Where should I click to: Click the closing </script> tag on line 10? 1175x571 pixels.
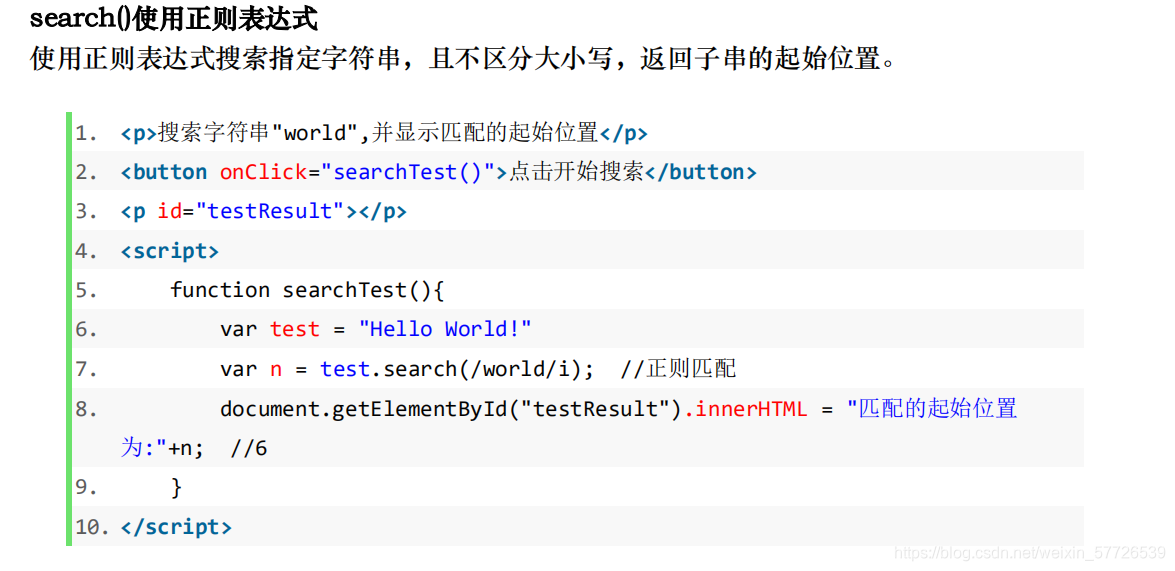click(176, 527)
